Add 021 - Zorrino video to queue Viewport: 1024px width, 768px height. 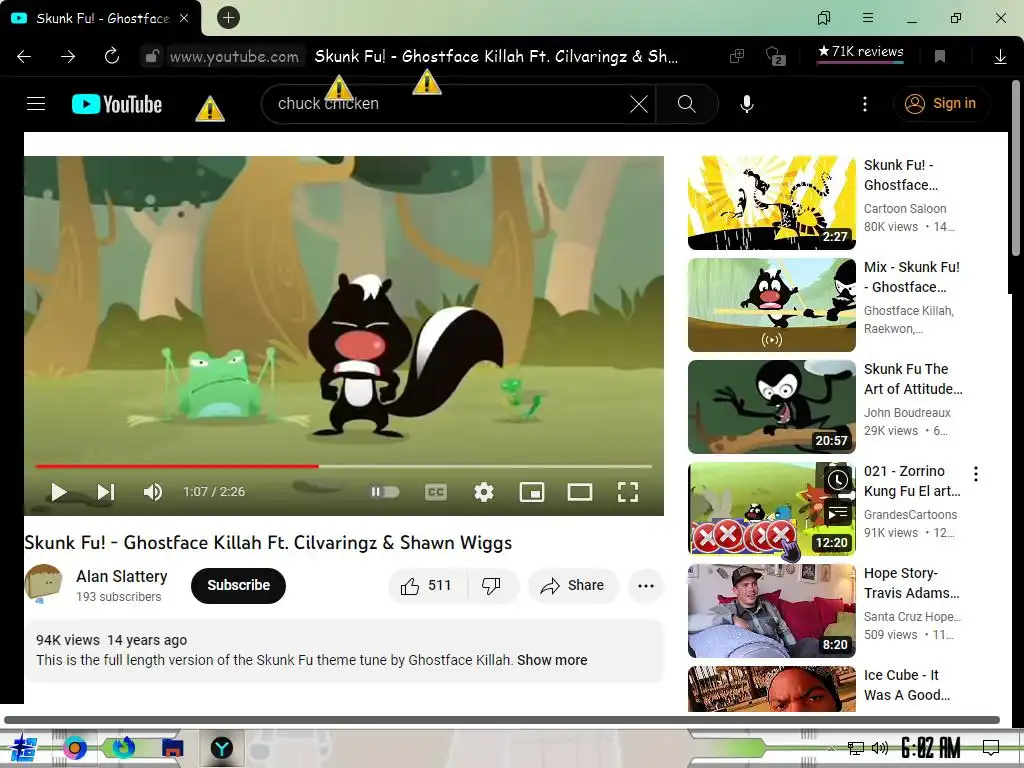click(837, 514)
